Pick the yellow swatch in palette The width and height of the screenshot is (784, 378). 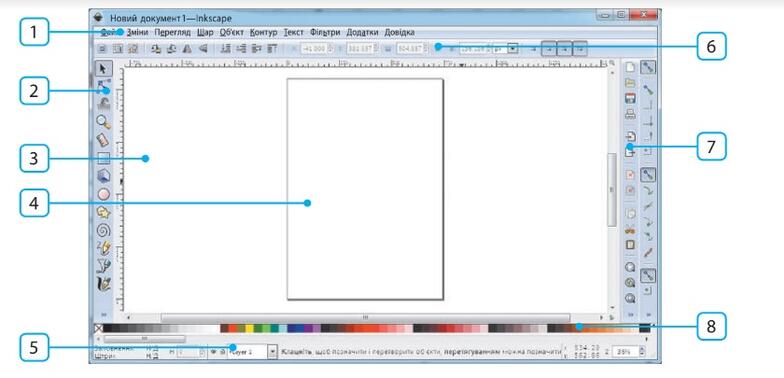pyautogui.click(x=249, y=328)
